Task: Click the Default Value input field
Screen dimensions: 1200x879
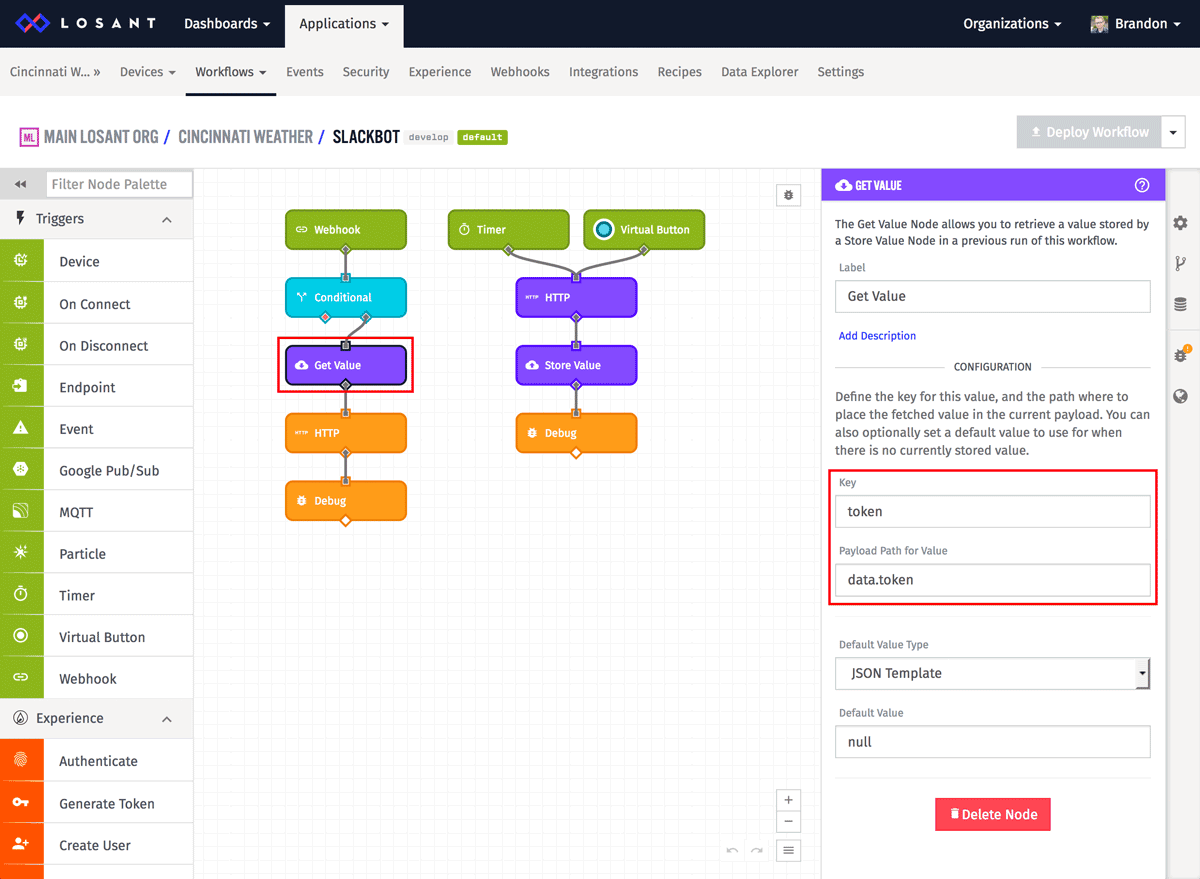Action: click(993, 742)
